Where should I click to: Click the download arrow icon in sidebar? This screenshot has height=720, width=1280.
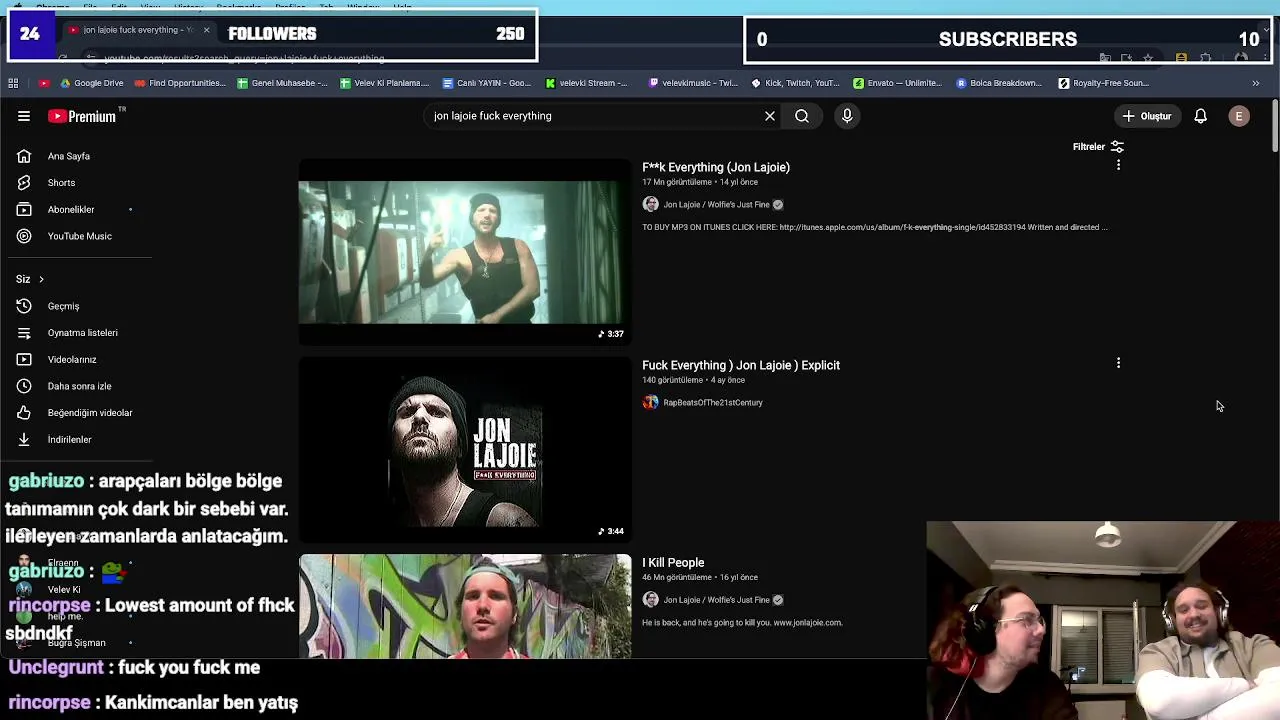pyautogui.click(x=24, y=439)
